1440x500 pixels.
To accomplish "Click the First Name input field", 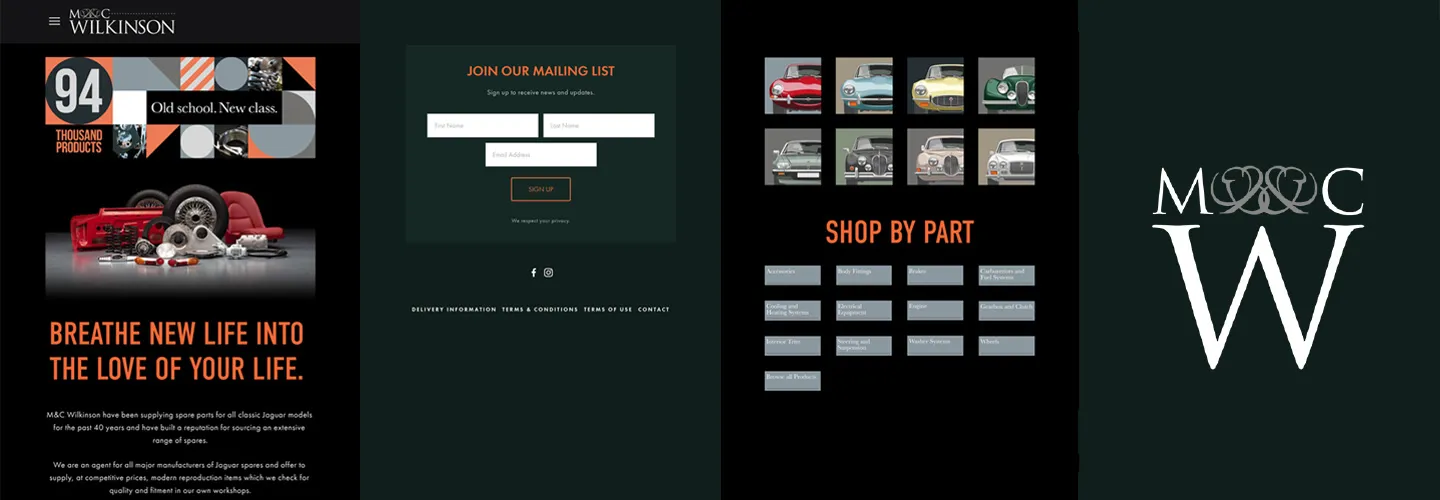I will [x=483, y=125].
